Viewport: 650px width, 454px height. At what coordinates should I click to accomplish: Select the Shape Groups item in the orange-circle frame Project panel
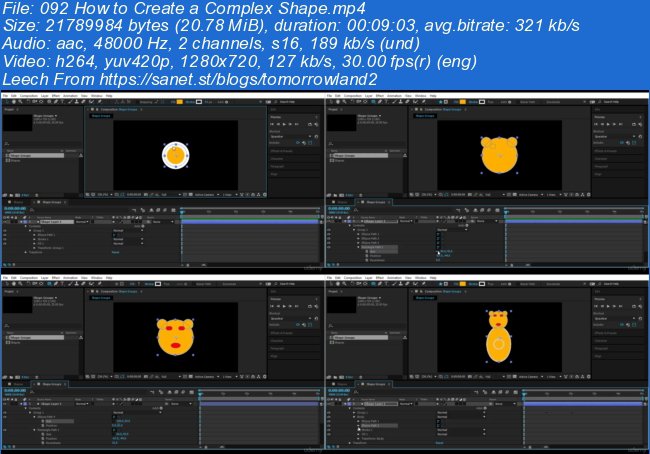(35, 155)
